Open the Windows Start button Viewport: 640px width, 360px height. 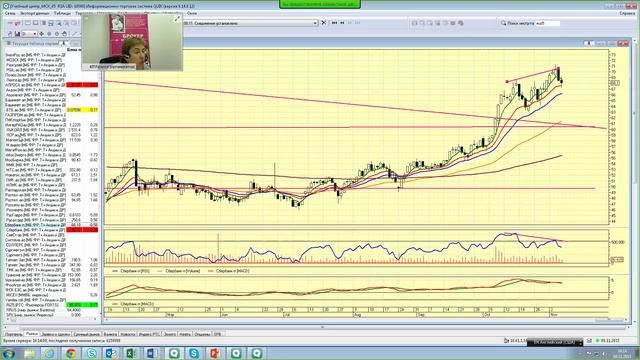click(x=8, y=353)
